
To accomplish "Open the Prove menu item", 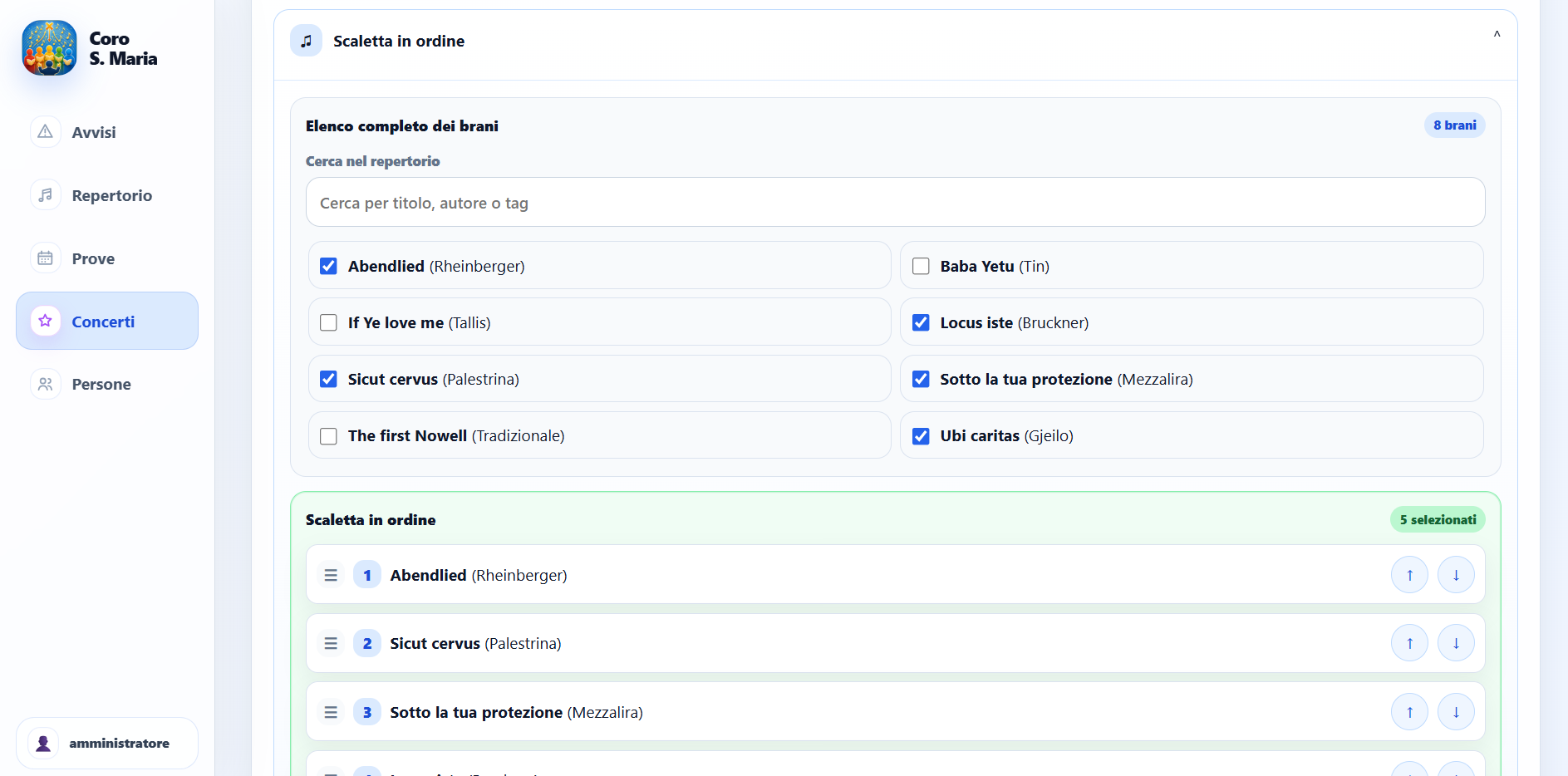I will (107, 258).
